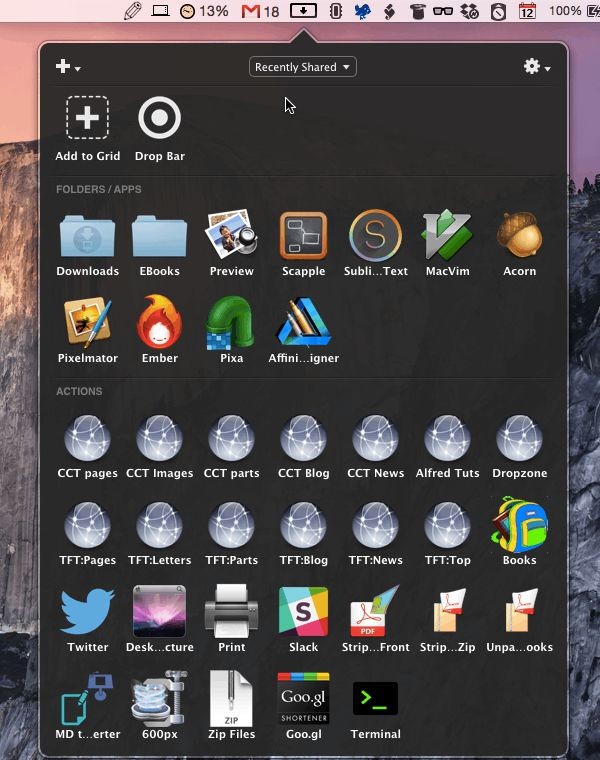Open the Acorn app
600x760 pixels.
point(520,235)
